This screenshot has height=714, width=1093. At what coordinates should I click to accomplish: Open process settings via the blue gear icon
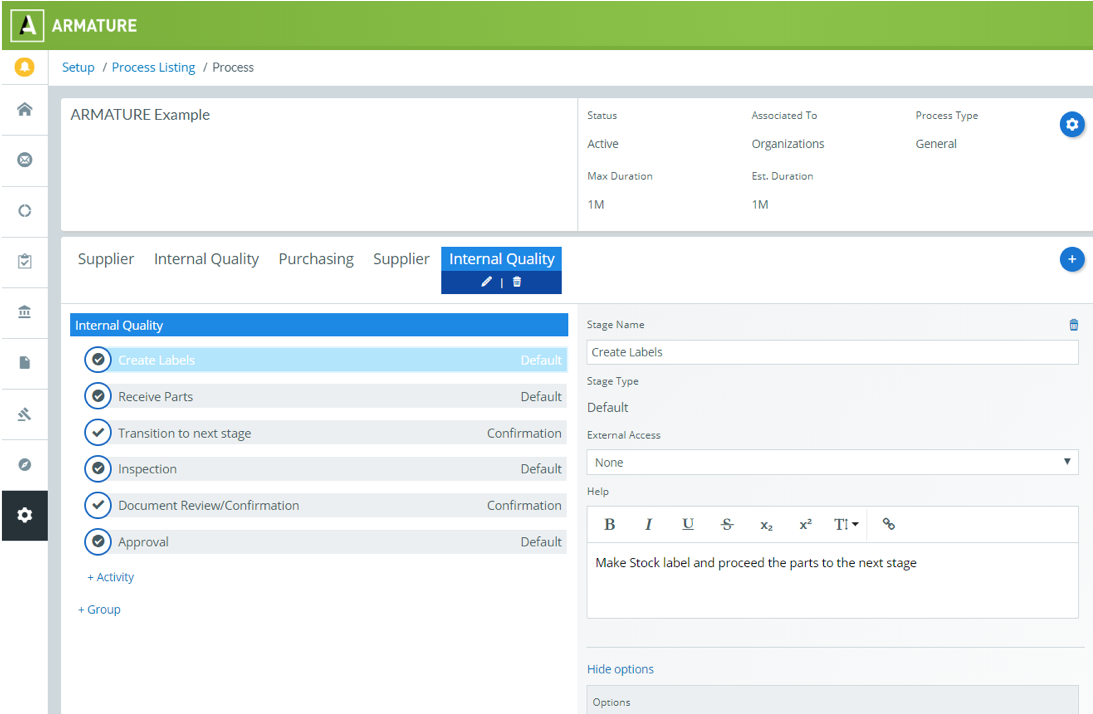pyautogui.click(x=1072, y=124)
